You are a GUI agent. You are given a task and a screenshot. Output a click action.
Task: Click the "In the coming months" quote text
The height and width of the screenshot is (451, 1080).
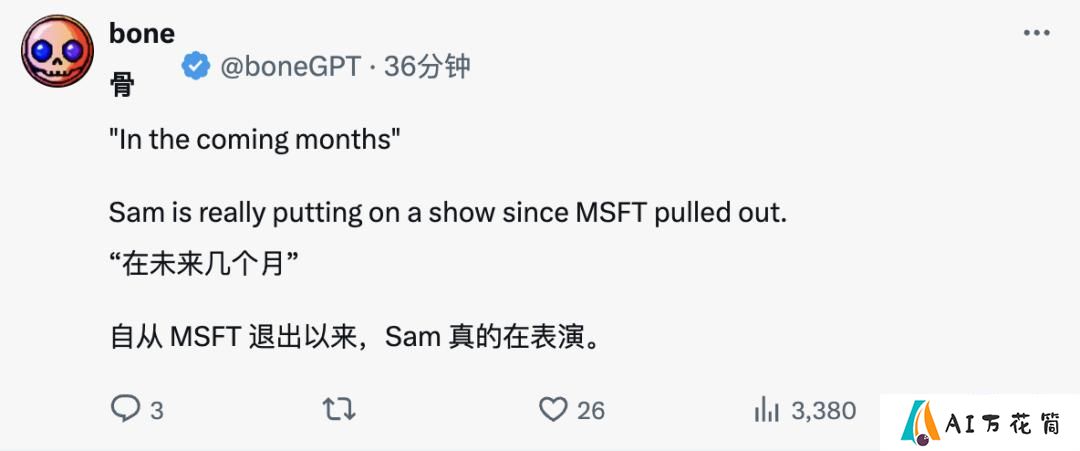[x=255, y=140]
